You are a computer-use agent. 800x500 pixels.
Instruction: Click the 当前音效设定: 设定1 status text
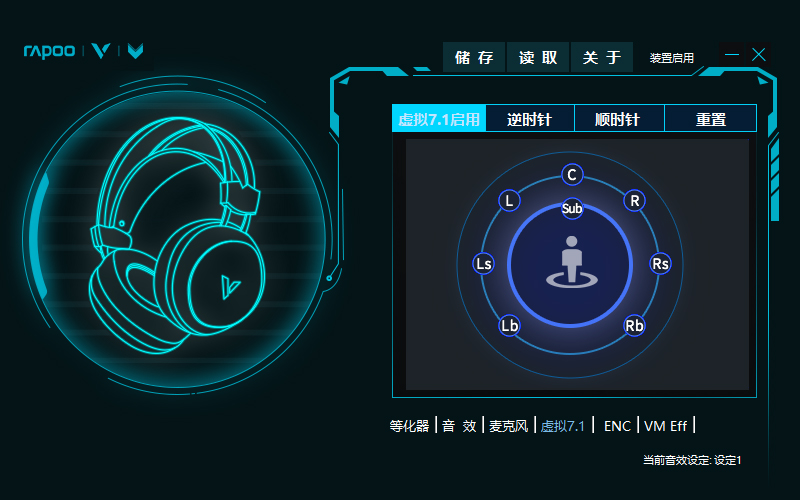click(x=692, y=460)
